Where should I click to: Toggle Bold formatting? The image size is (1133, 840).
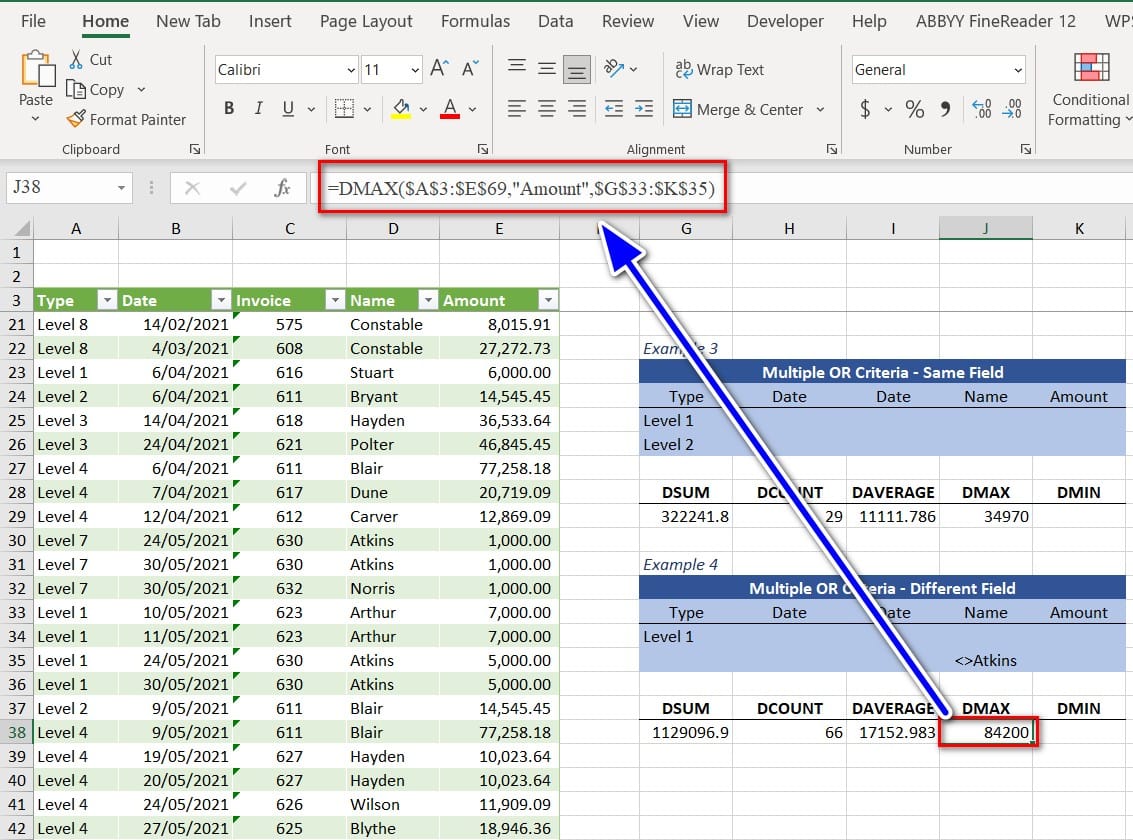(229, 109)
